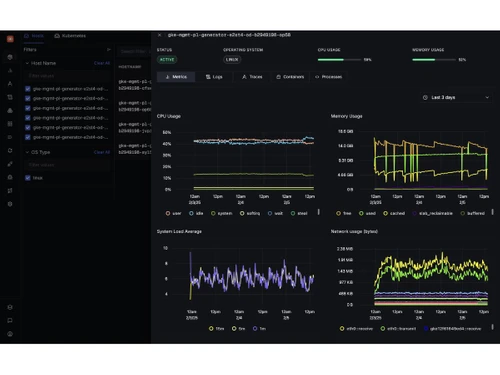Open the Last 3 days time range dropdown
The image size is (500, 375).
456,97
